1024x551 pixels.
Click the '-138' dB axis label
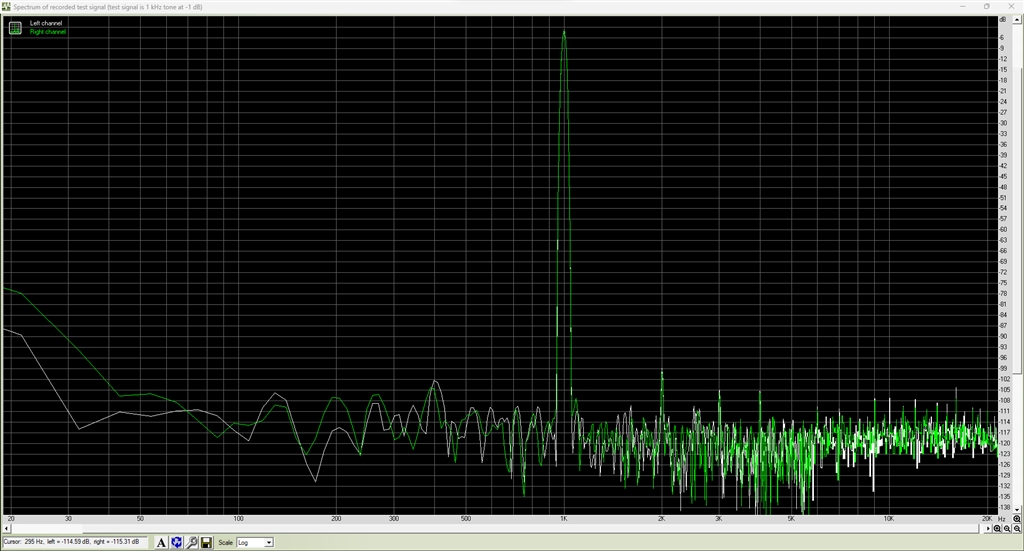coord(1004,507)
